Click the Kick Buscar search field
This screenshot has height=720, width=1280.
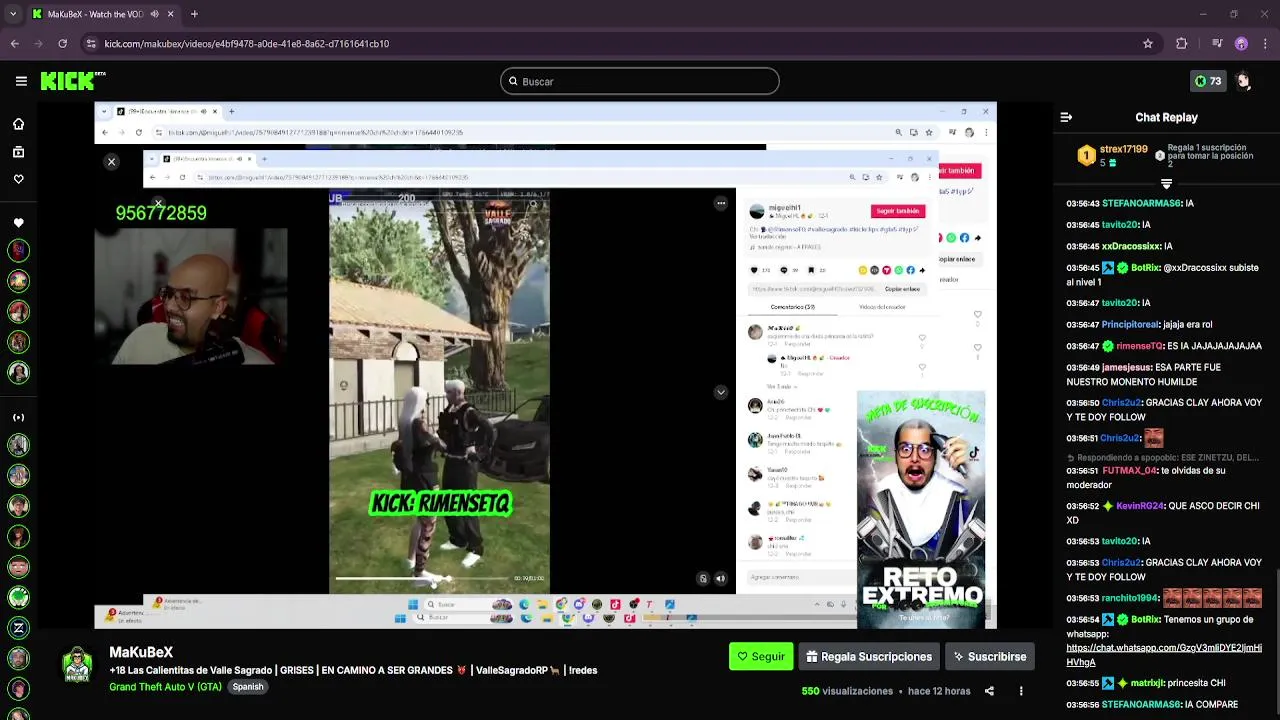click(640, 81)
